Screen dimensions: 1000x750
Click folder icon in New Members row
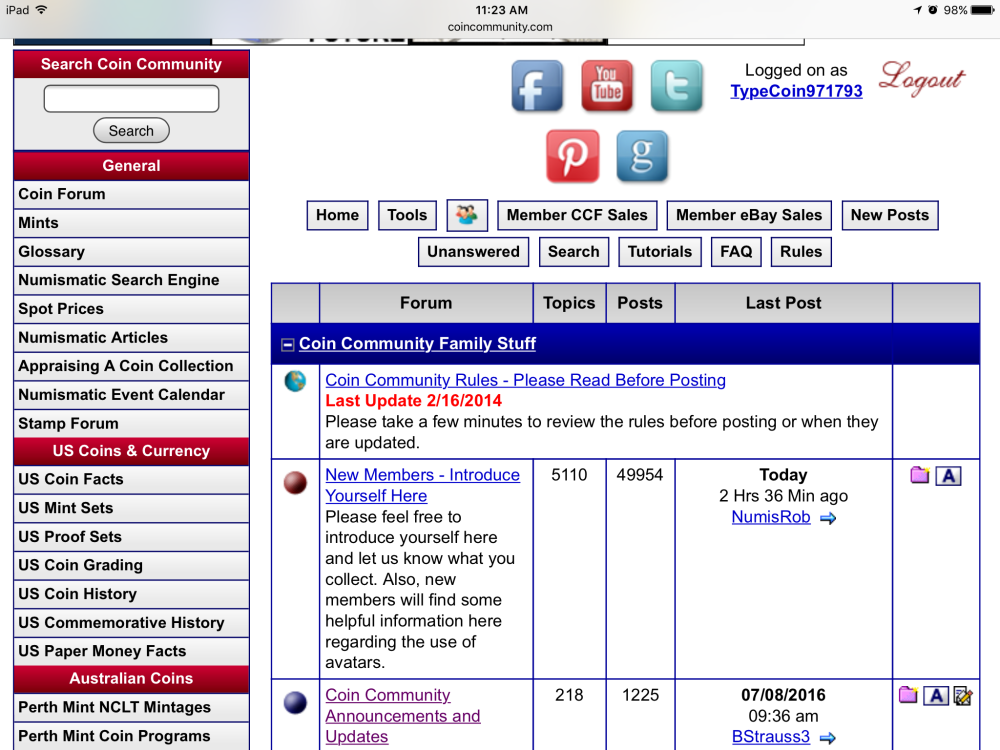(919, 475)
